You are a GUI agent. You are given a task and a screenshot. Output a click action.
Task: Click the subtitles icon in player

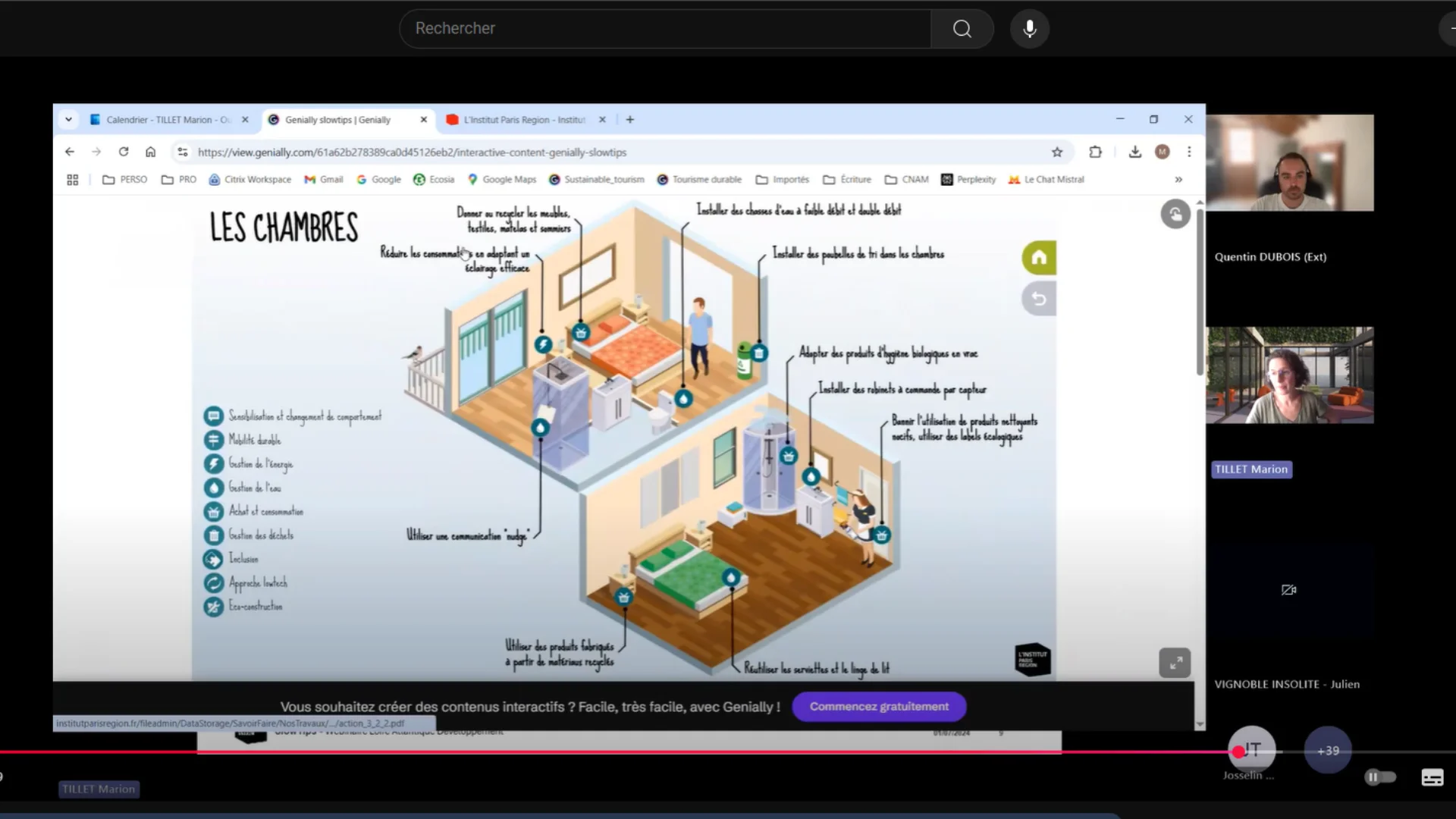pos(1432,777)
